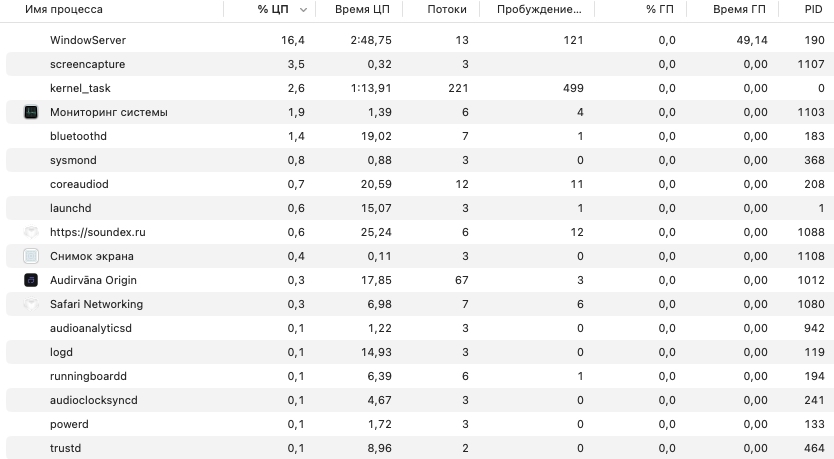
Task: Select the bluetoothd process row
Action: (78, 136)
